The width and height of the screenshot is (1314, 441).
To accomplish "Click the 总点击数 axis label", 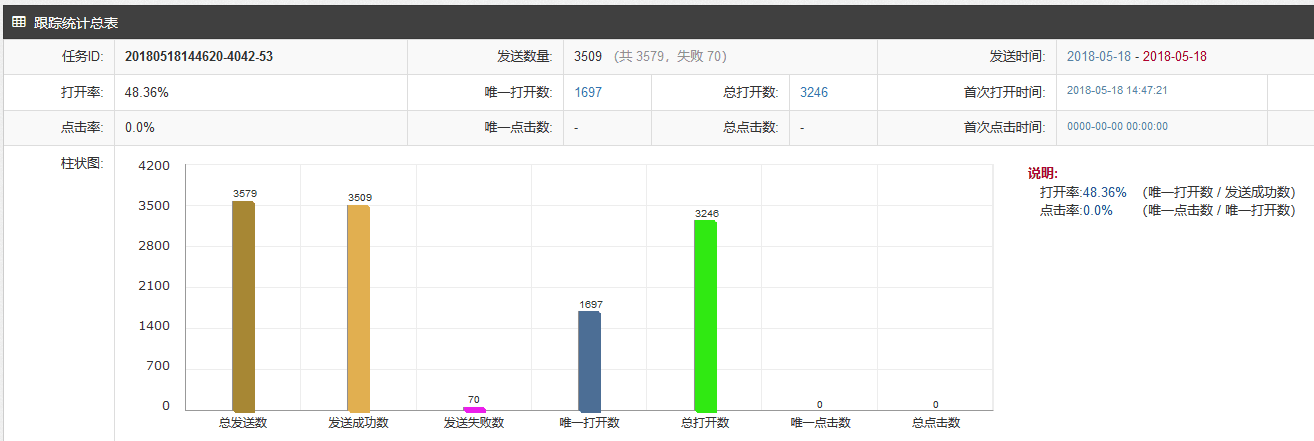I will [x=936, y=423].
